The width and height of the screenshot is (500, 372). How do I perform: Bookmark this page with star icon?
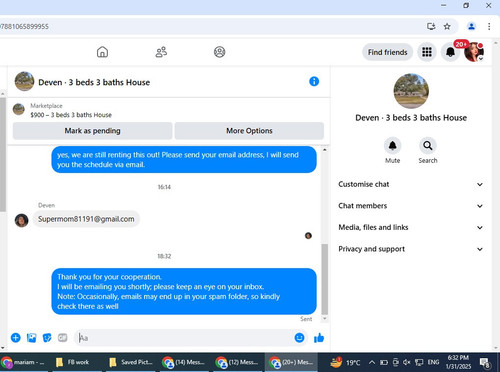(x=447, y=26)
